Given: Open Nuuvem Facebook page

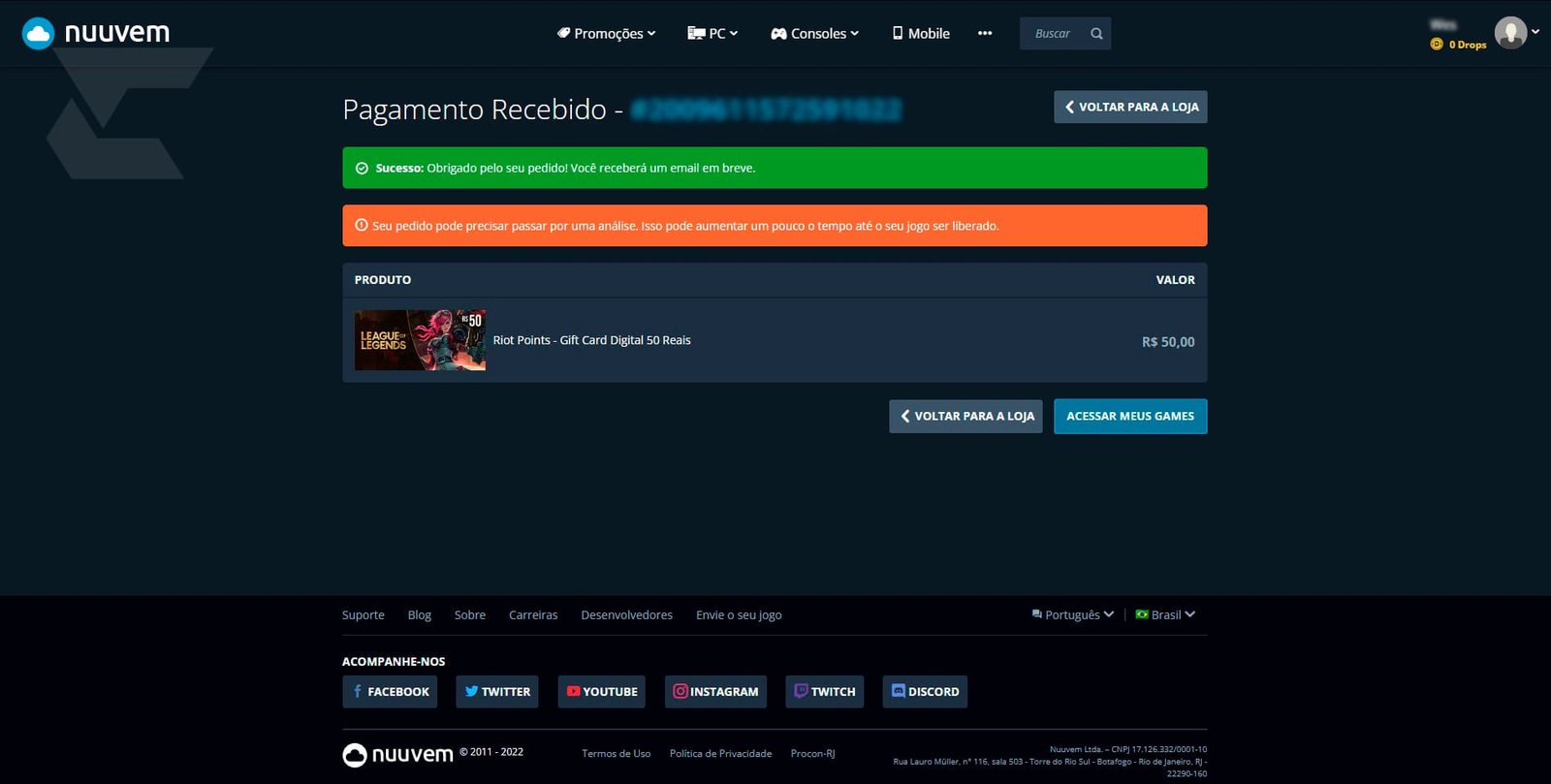Looking at the screenshot, I should pyautogui.click(x=390, y=692).
